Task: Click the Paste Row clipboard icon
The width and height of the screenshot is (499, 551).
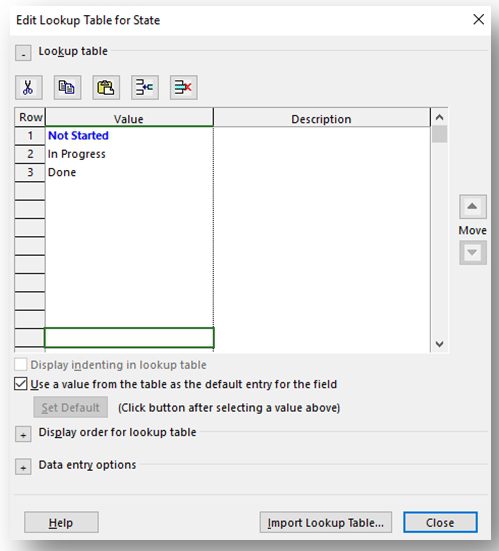Action: pyautogui.click(x=106, y=87)
